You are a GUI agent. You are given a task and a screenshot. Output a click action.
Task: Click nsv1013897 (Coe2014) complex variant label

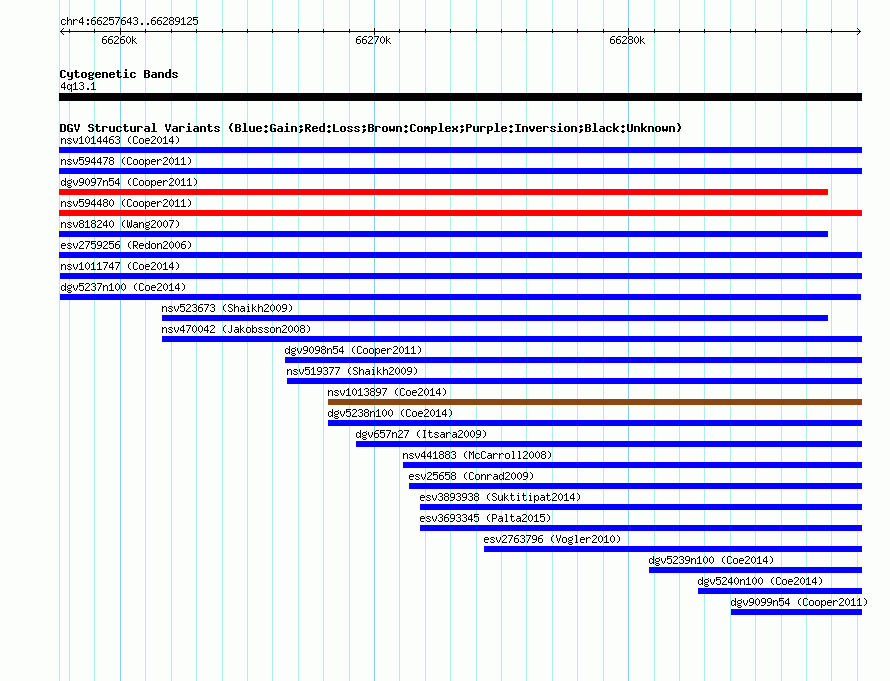[387, 392]
